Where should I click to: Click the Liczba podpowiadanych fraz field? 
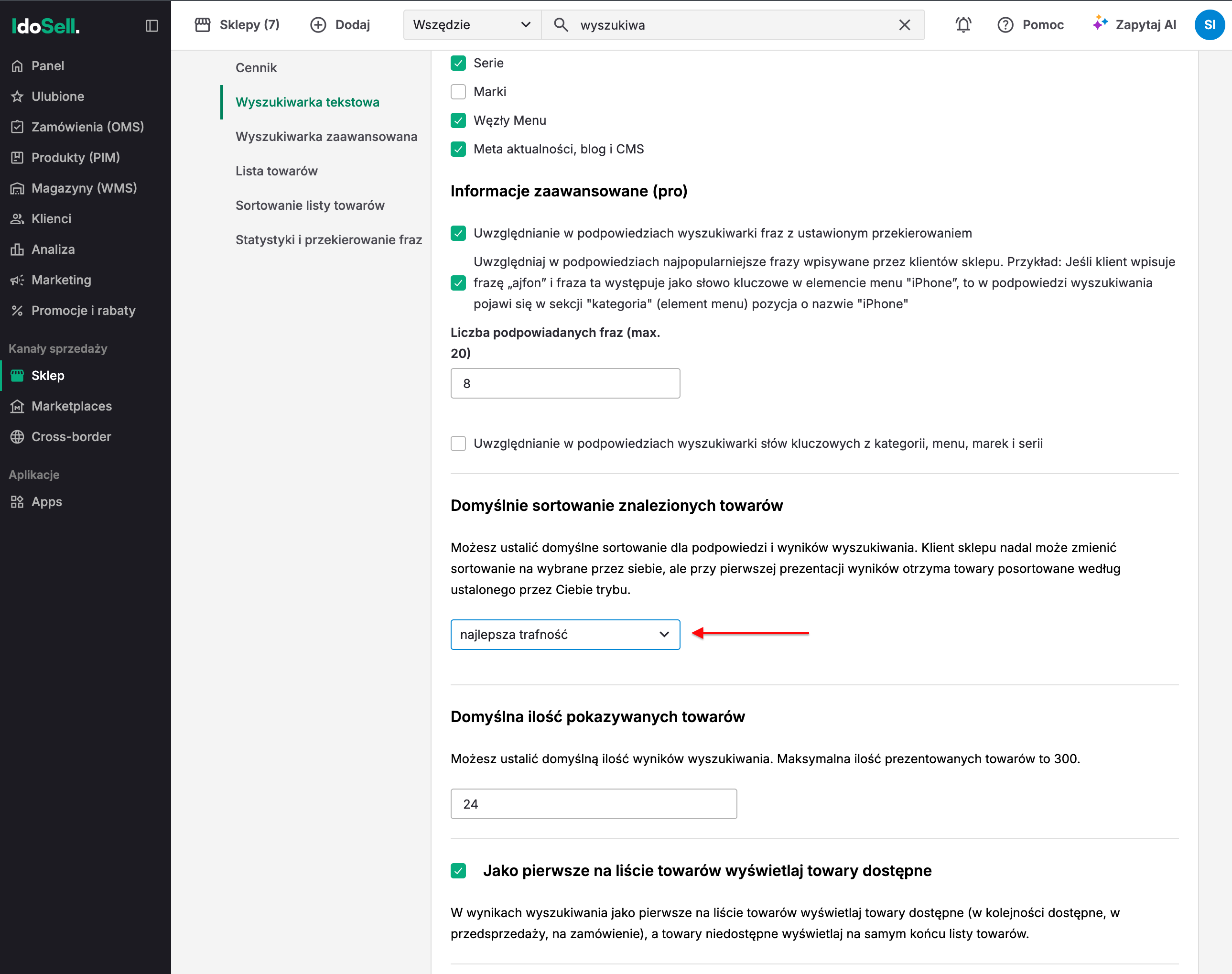click(x=565, y=383)
